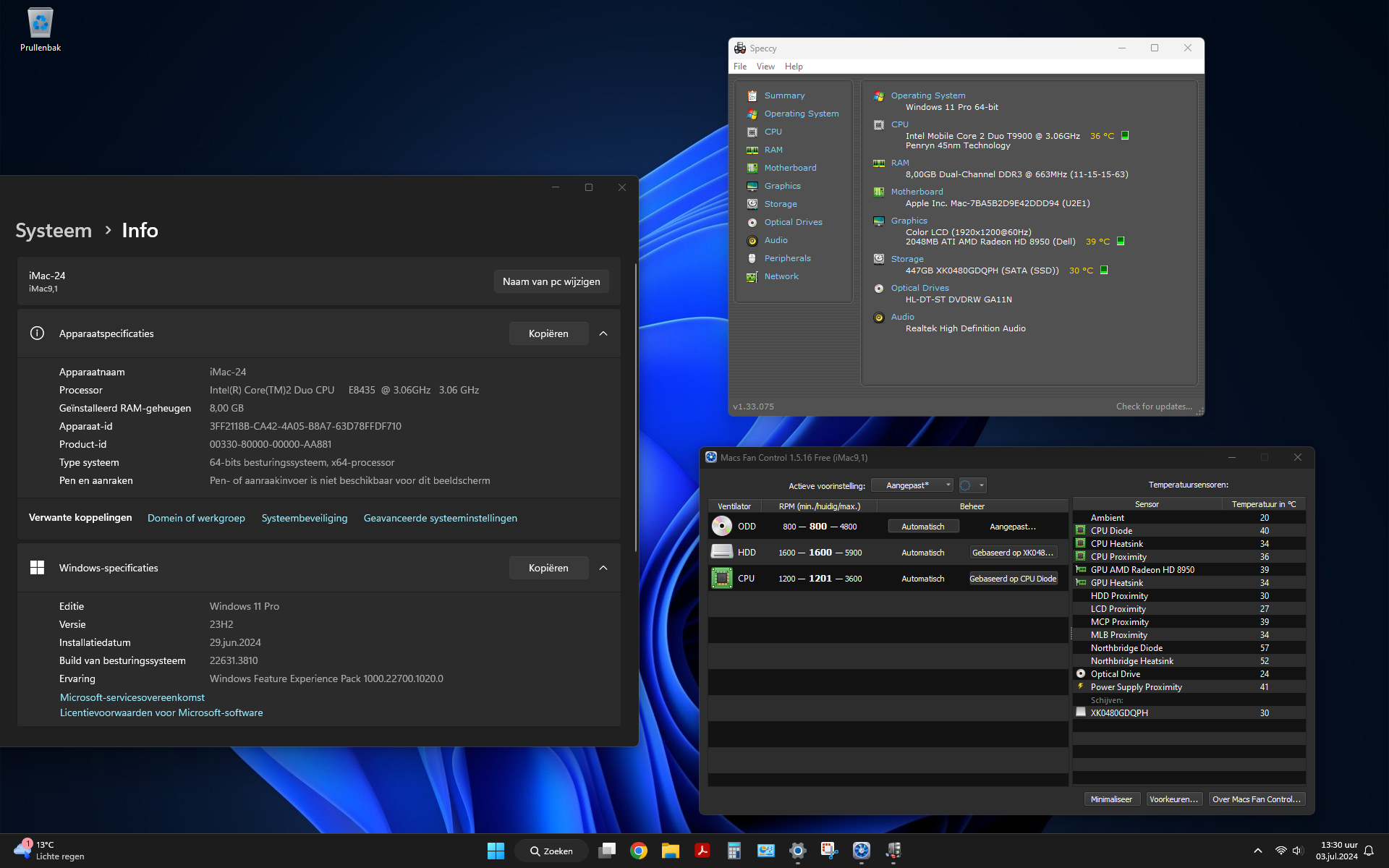Open Audio section in Speccy sidebar

click(x=776, y=240)
